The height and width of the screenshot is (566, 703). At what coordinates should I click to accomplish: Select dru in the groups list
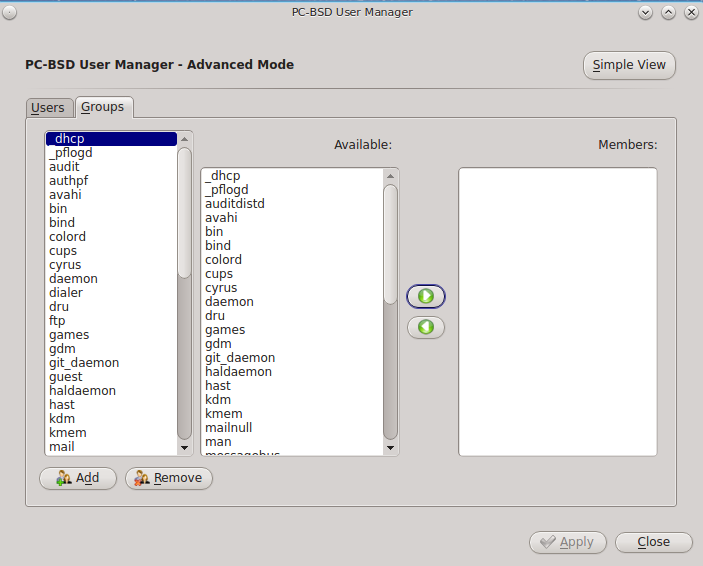pyautogui.click(x=111, y=307)
